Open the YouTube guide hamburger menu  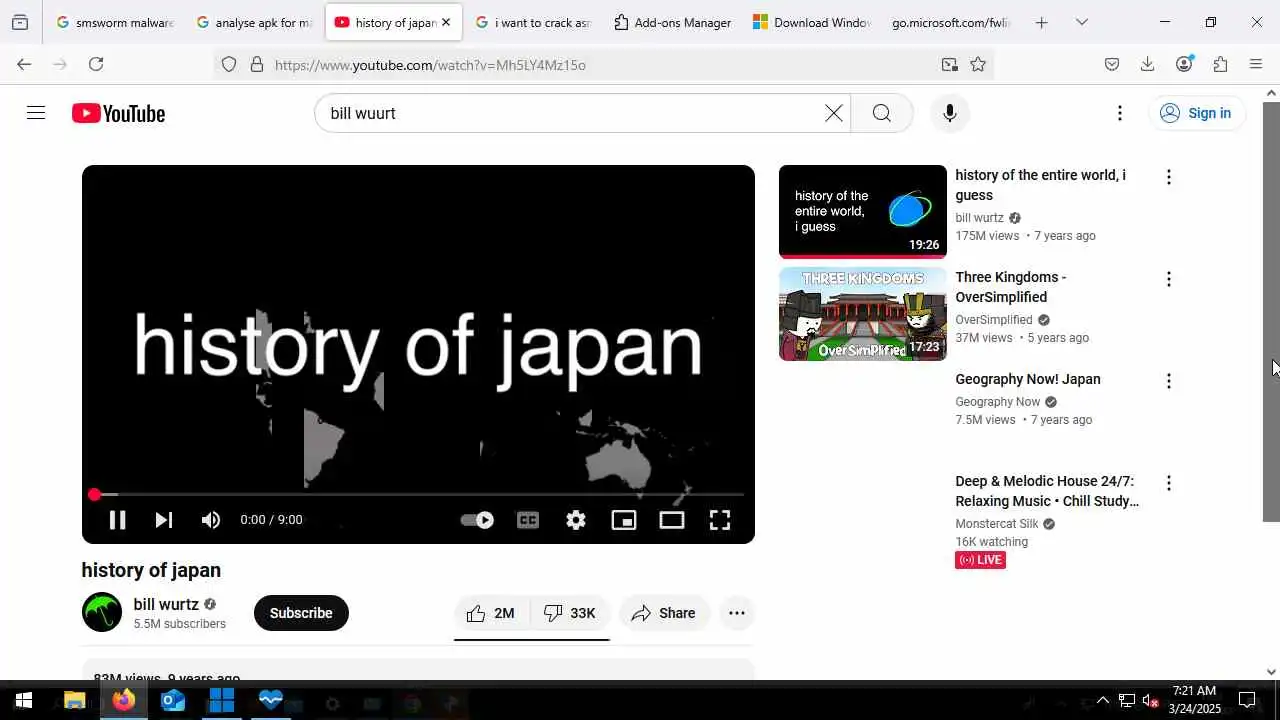pyautogui.click(x=36, y=113)
